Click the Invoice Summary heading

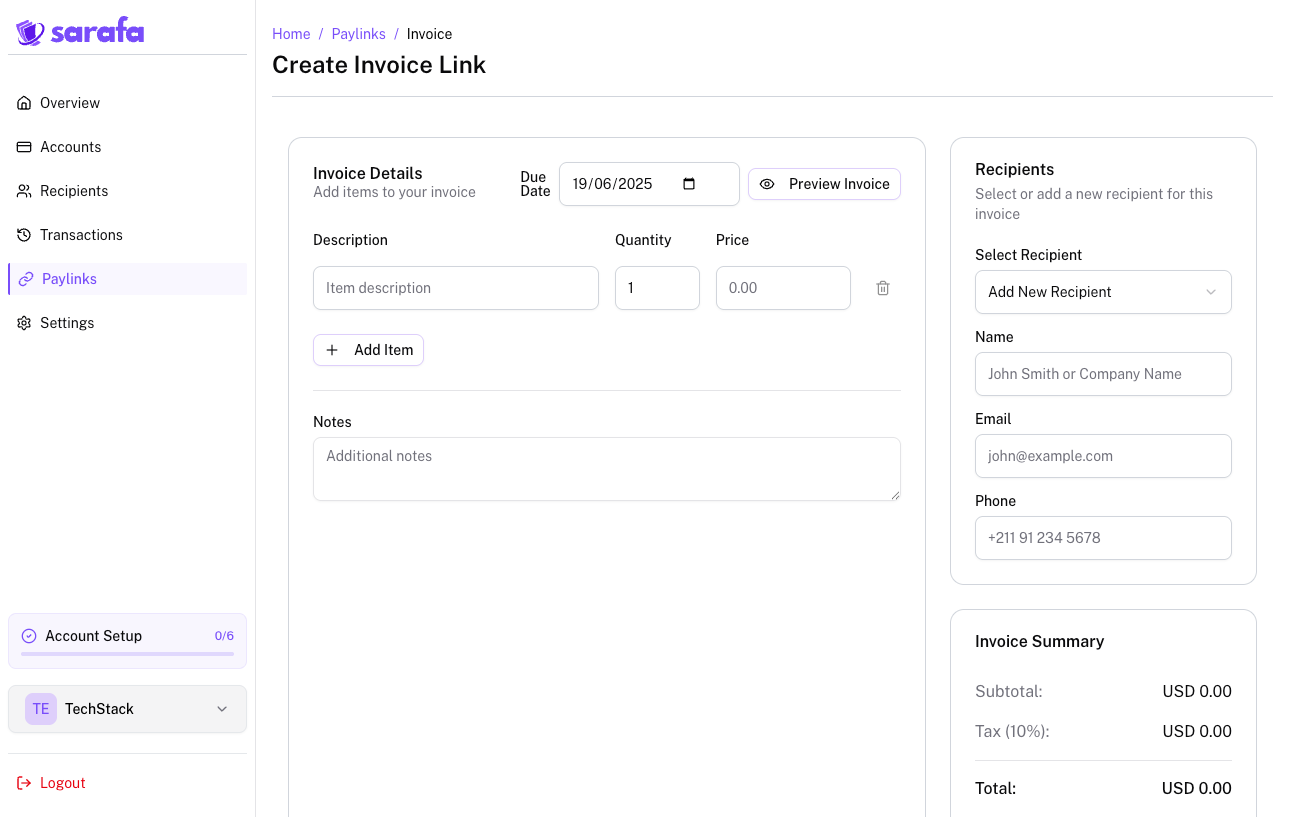(x=1039, y=642)
